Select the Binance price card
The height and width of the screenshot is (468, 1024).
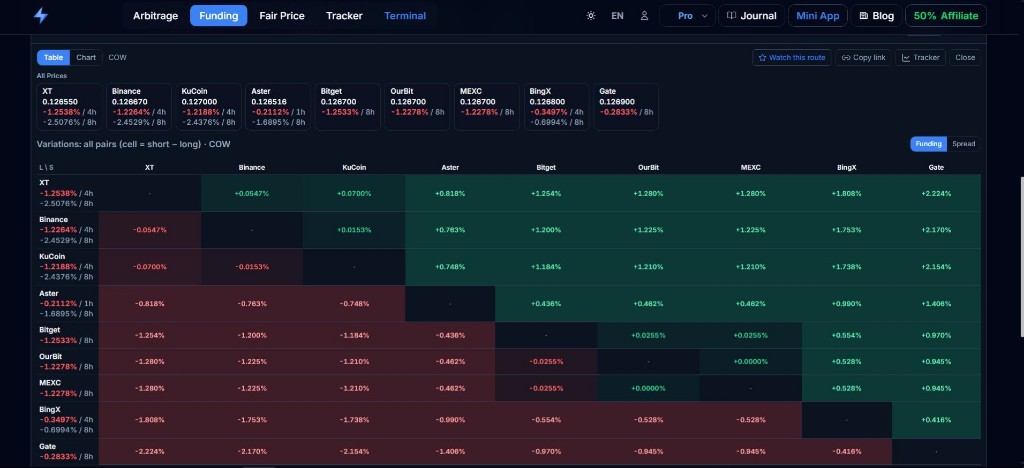[x=138, y=106]
